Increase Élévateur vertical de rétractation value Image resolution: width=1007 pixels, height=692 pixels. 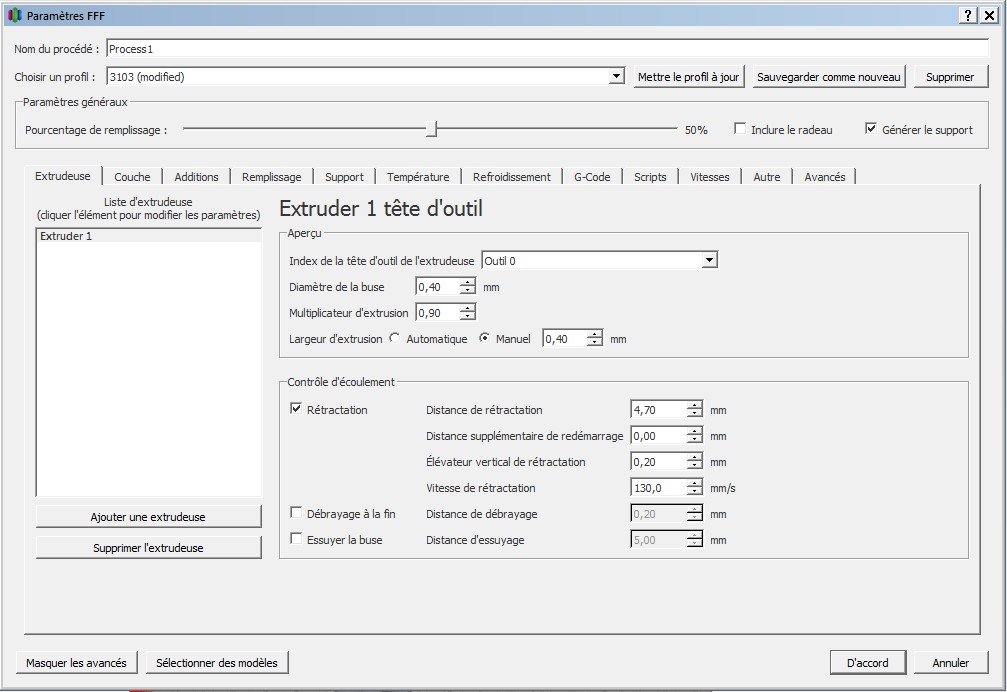695,457
